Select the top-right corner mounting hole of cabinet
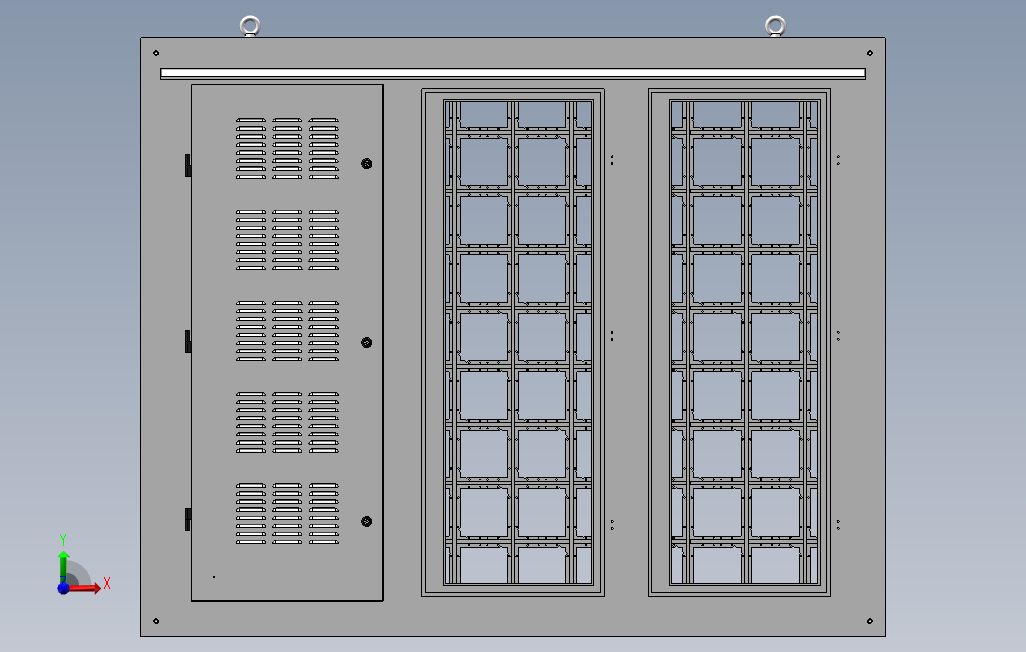 pyautogui.click(x=870, y=53)
